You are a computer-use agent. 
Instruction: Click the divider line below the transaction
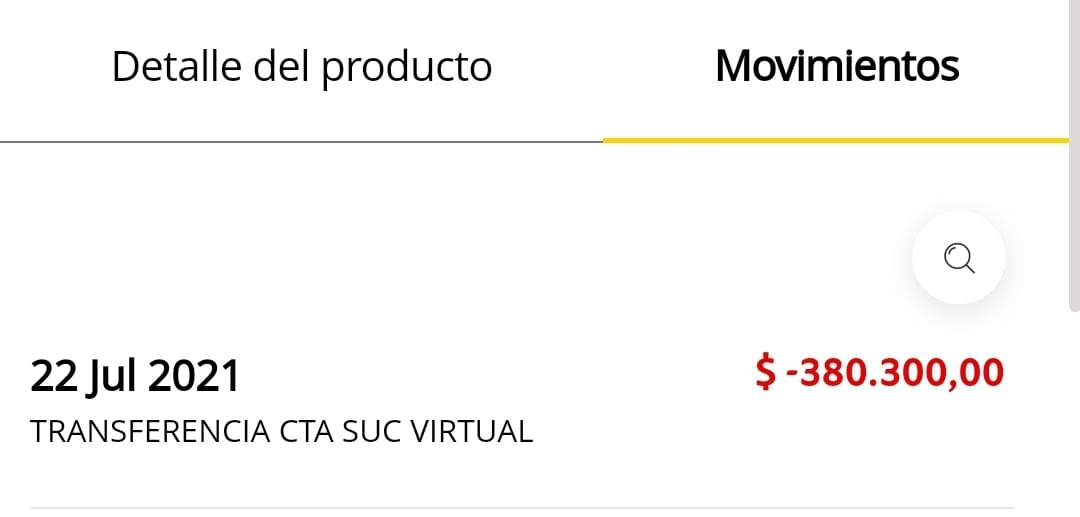(520, 508)
